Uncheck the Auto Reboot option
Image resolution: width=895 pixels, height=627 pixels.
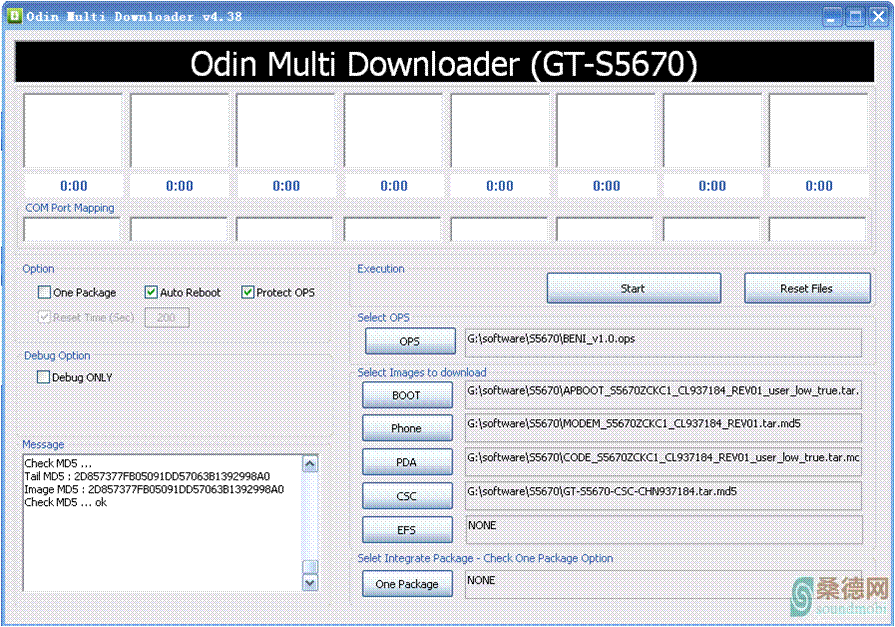coord(151,292)
